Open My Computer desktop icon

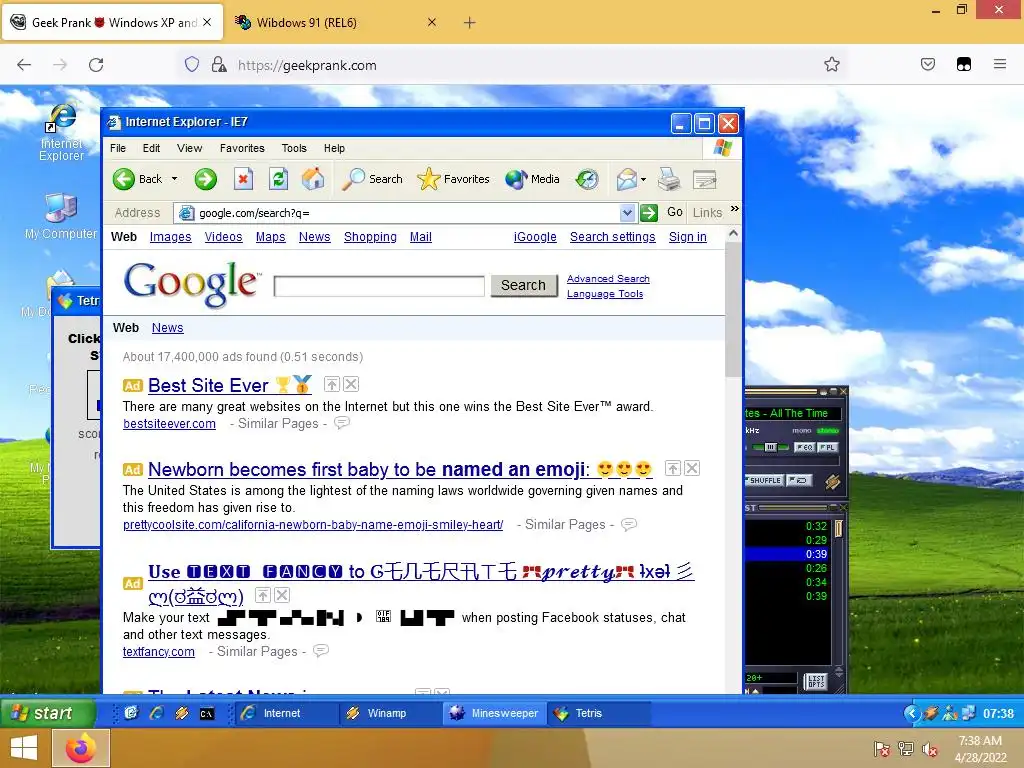[x=61, y=208]
